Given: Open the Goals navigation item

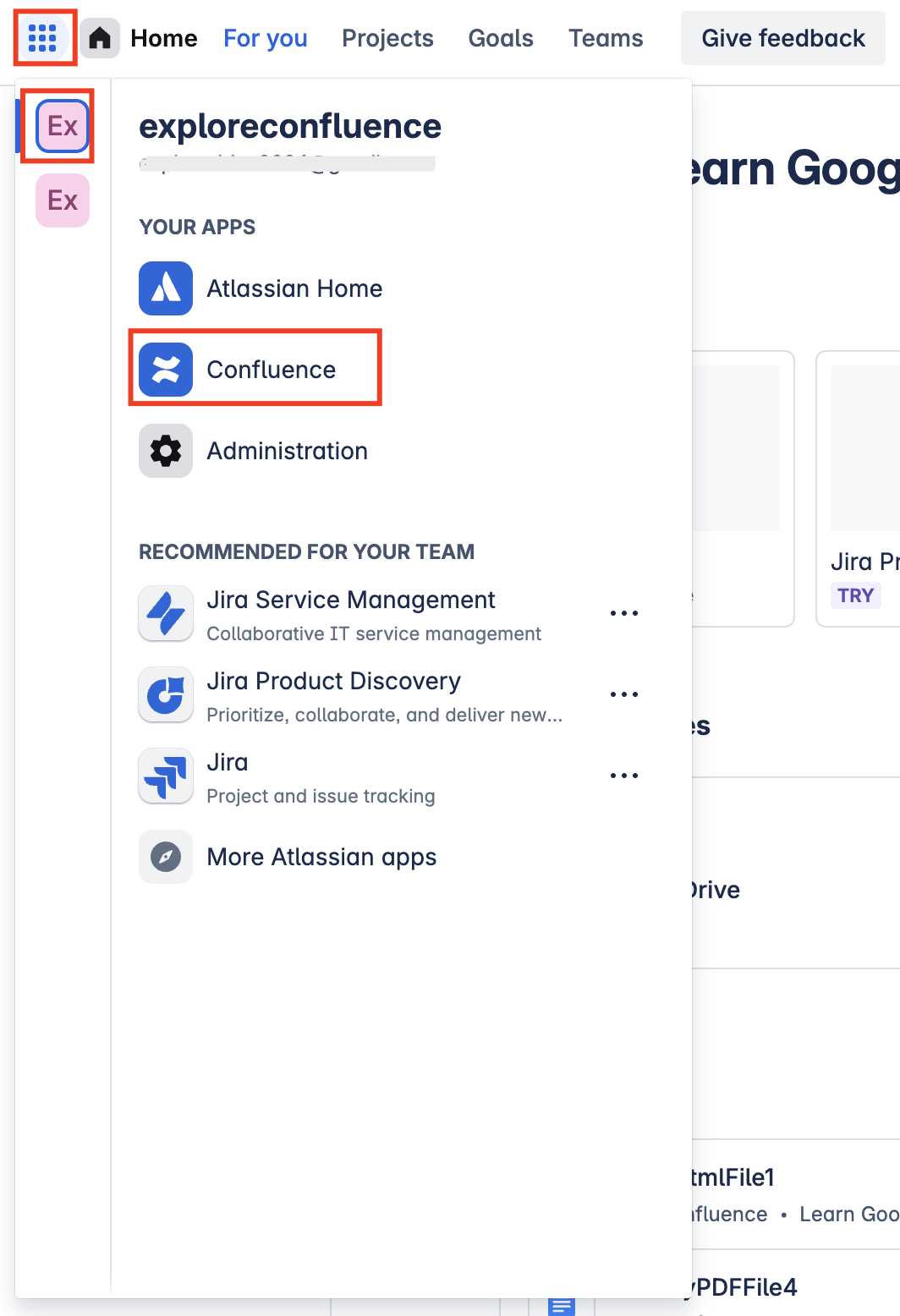Looking at the screenshot, I should point(500,38).
